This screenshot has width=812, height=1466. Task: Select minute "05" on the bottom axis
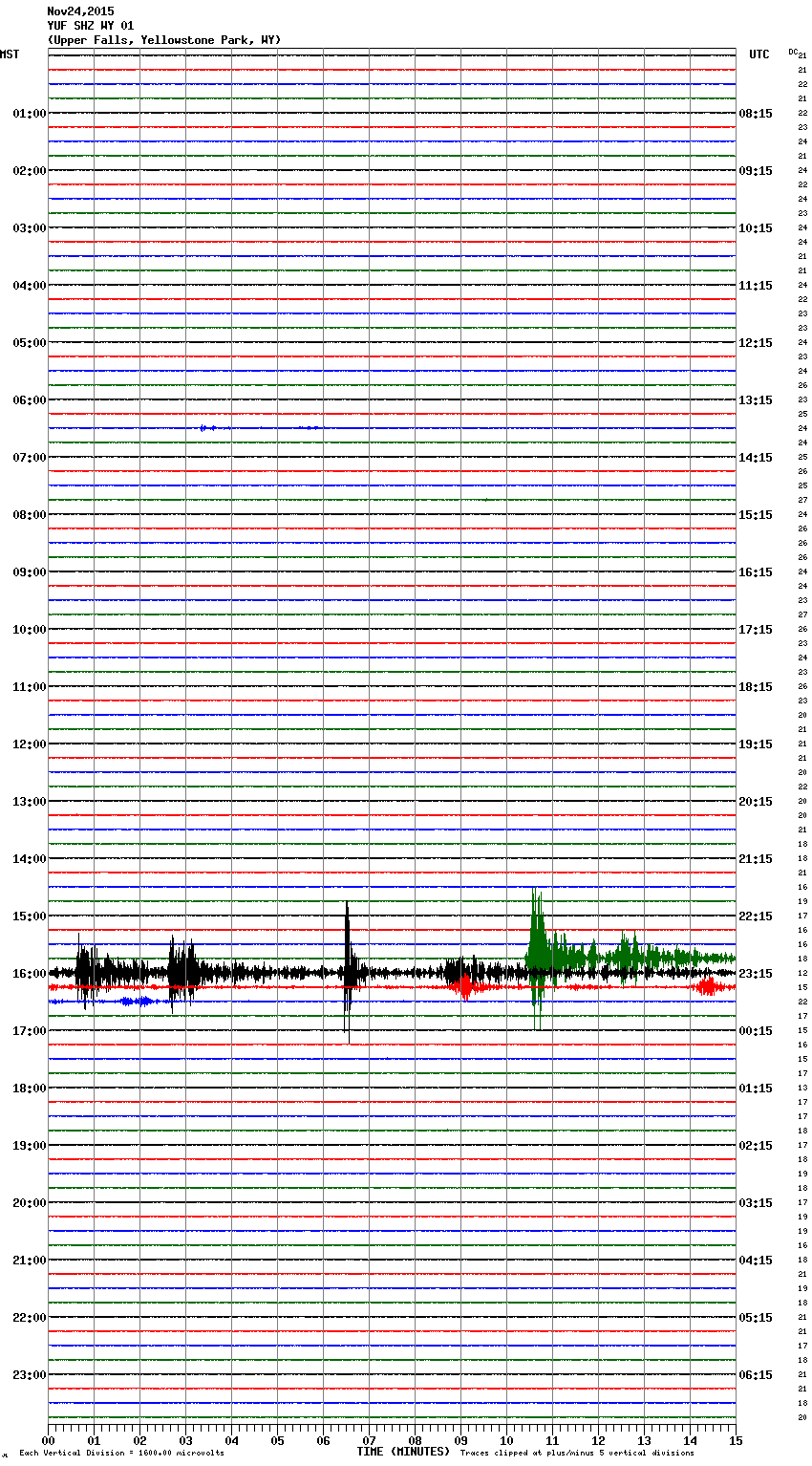(277, 1440)
